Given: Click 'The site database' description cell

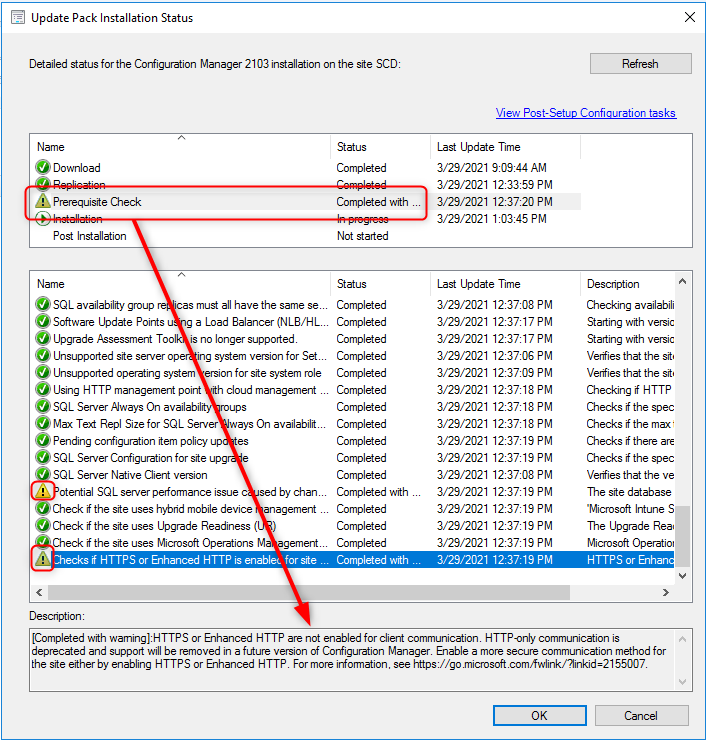Looking at the screenshot, I should coord(629,492).
